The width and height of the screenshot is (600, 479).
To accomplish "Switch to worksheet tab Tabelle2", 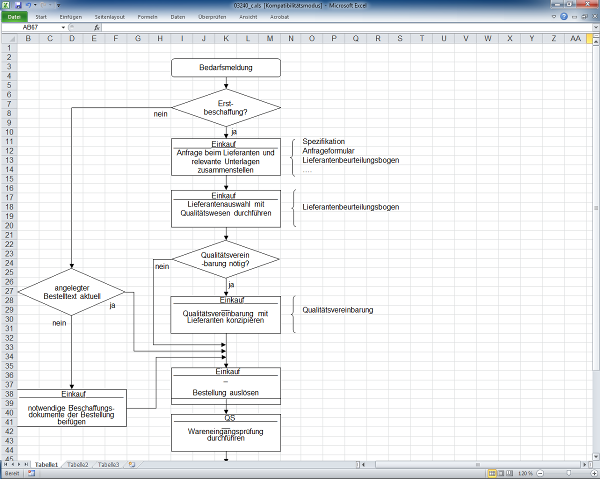I will point(78,465).
